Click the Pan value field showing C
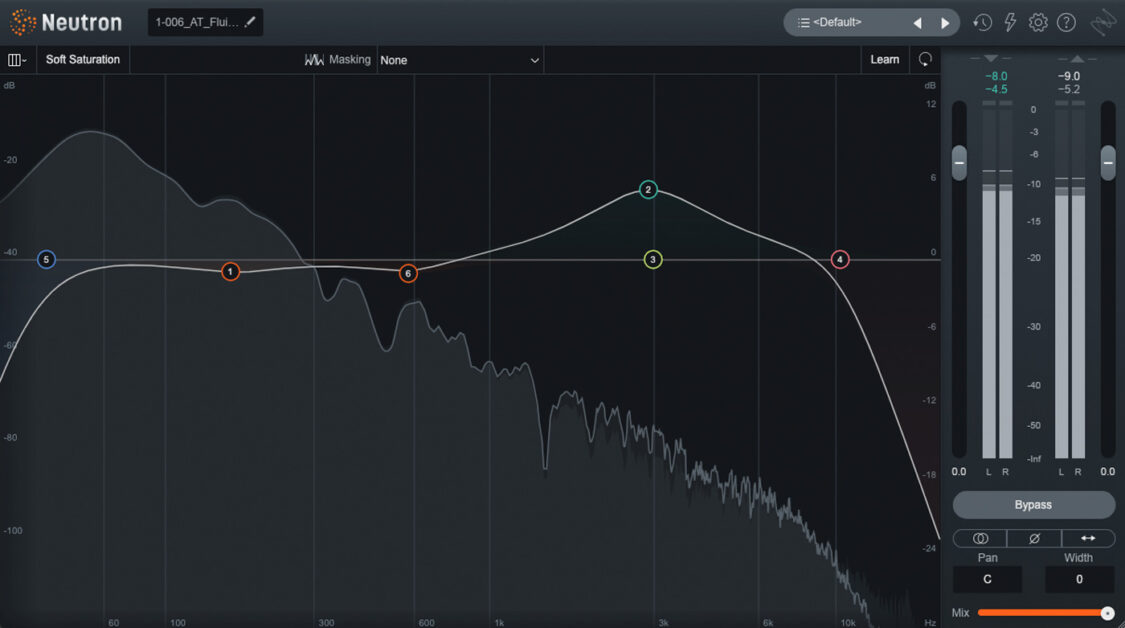Image resolution: width=1125 pixels, height=628 pixels. tap(987, 579)
